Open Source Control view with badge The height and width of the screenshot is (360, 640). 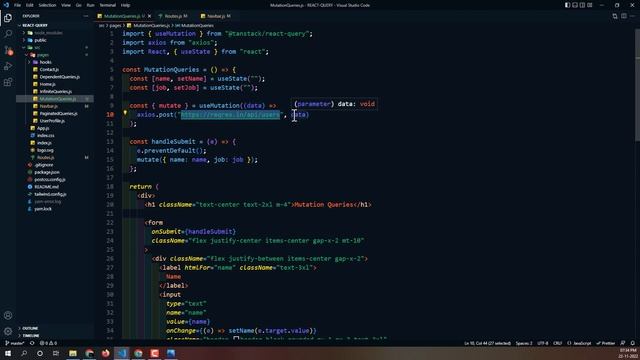click(x=8, y=50)
